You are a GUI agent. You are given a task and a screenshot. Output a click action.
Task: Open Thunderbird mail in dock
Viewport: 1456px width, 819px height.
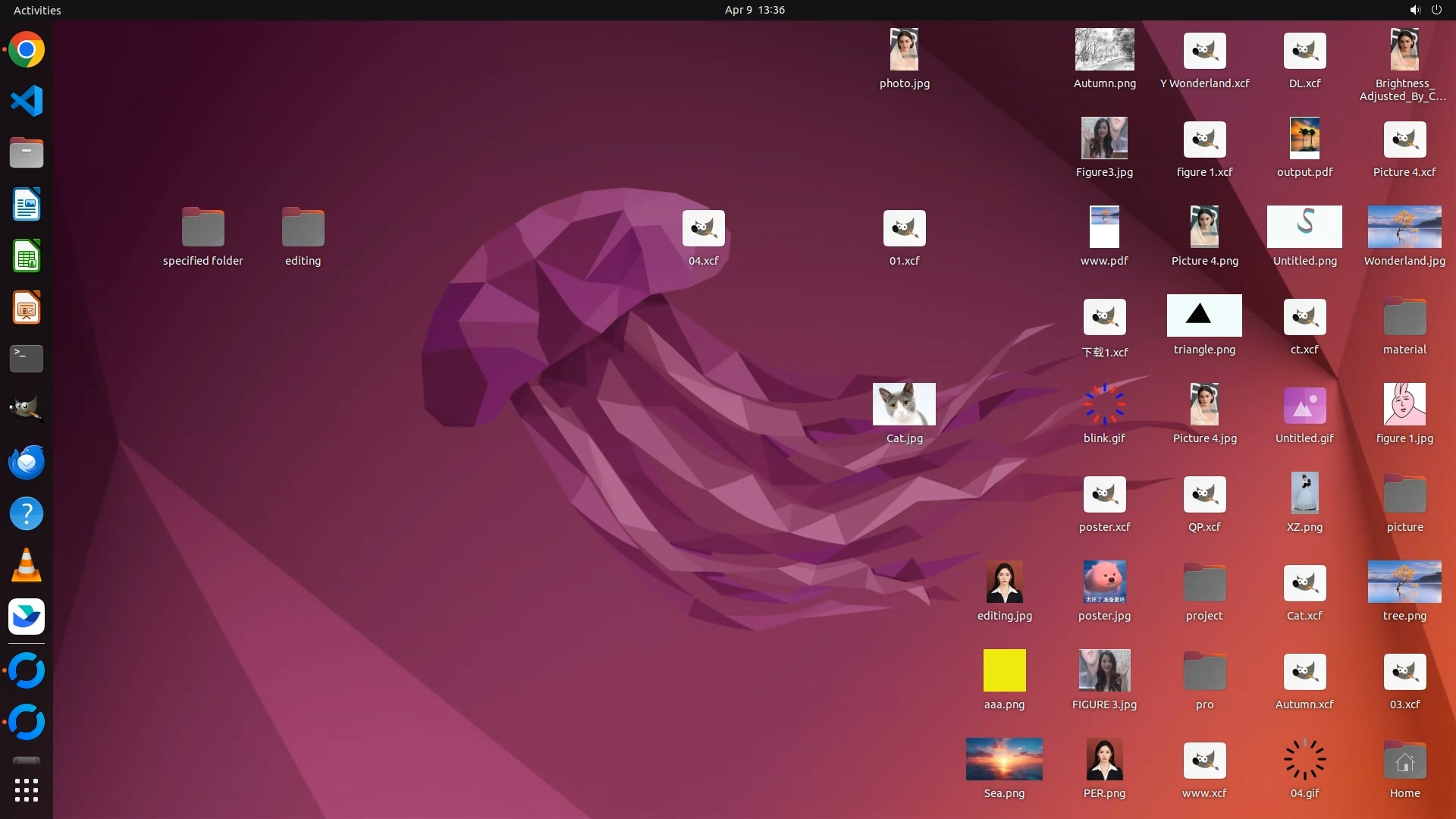(27, 462)
